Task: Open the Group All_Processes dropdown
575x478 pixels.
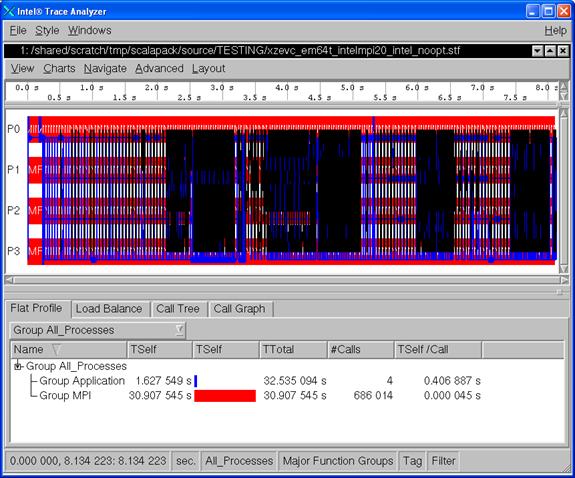Action: [x=98, y=330]
